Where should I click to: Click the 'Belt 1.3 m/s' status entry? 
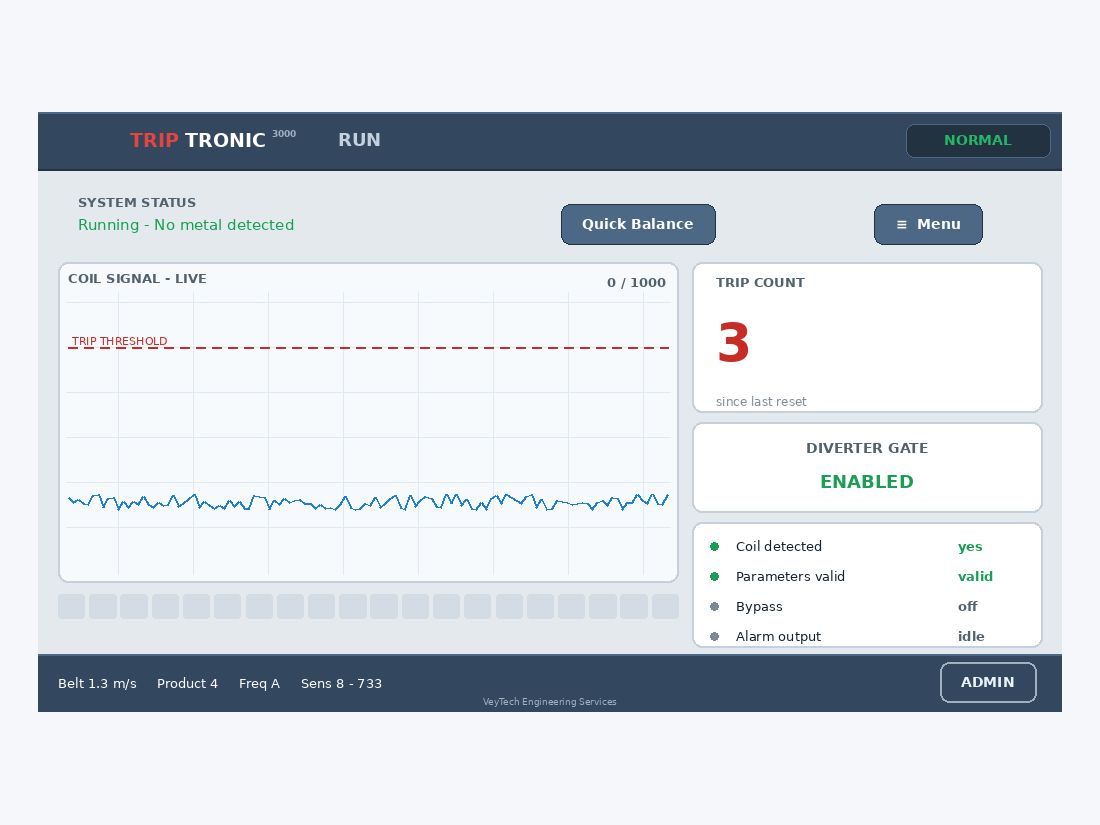tap(98, 683)
